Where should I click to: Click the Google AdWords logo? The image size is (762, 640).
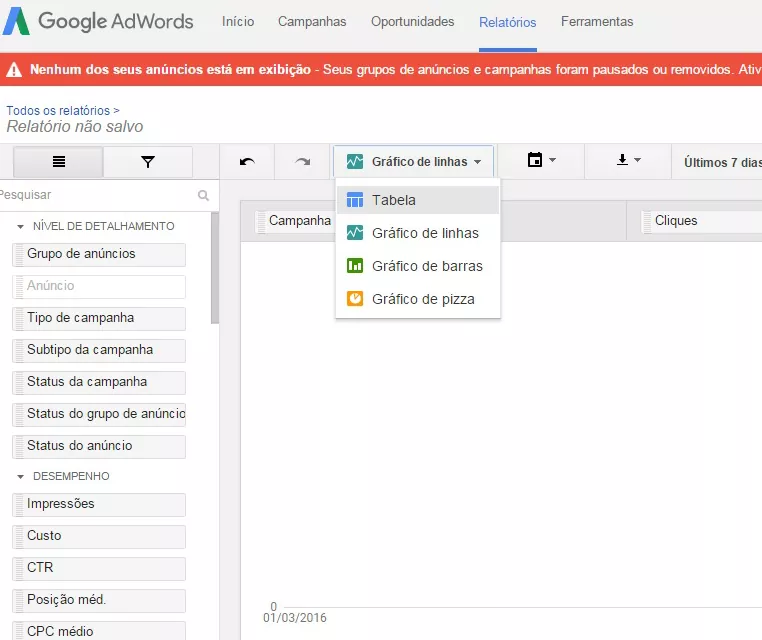pyautogui.click(x=98, y=21)
